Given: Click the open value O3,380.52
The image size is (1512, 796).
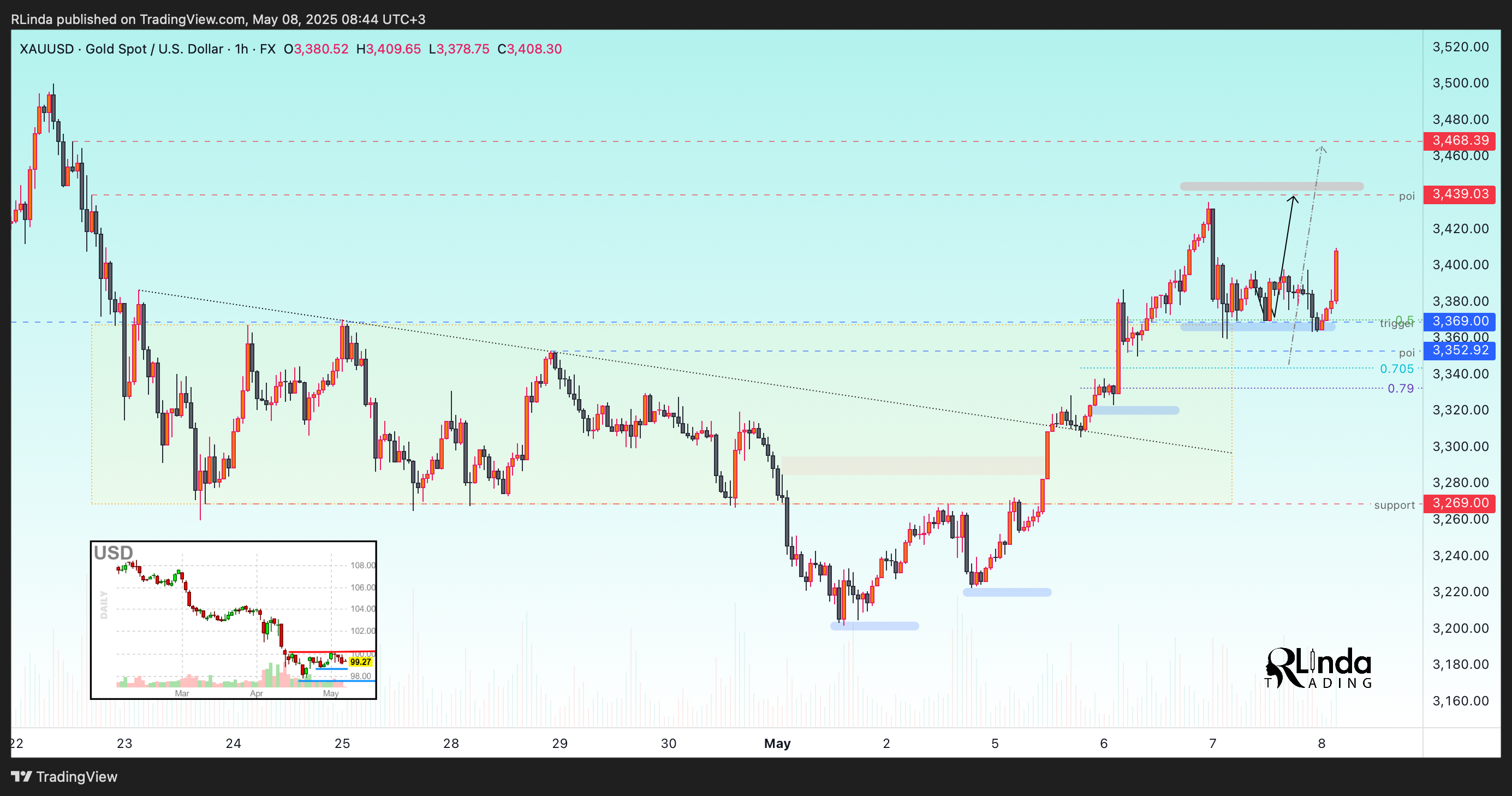Looking at the screenshot, I should 316,49.
